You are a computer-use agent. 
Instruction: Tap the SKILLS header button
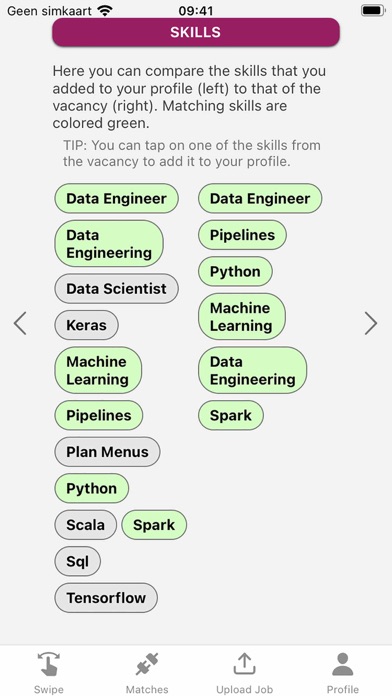196,32
